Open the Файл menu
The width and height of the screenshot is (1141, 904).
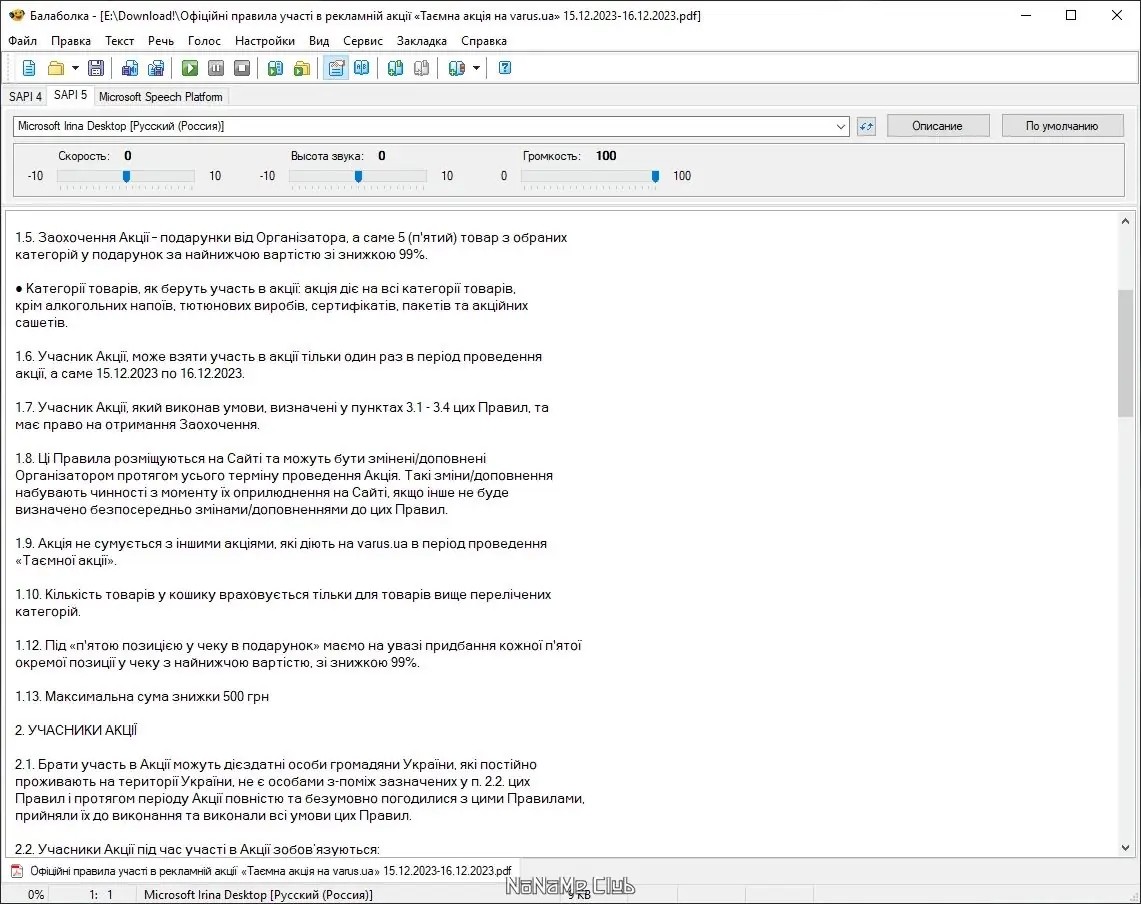pyautogui.click(x=23, y=41)
